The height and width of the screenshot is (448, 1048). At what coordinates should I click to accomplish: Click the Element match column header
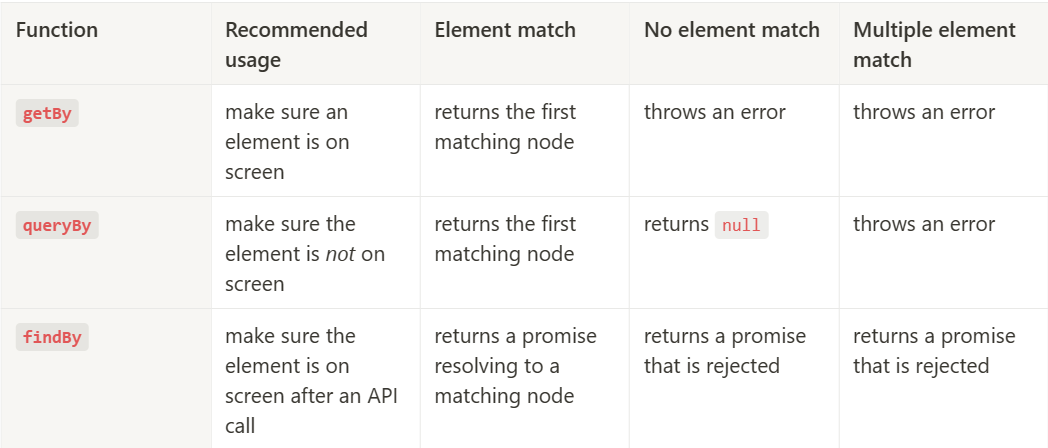[505, 30]
